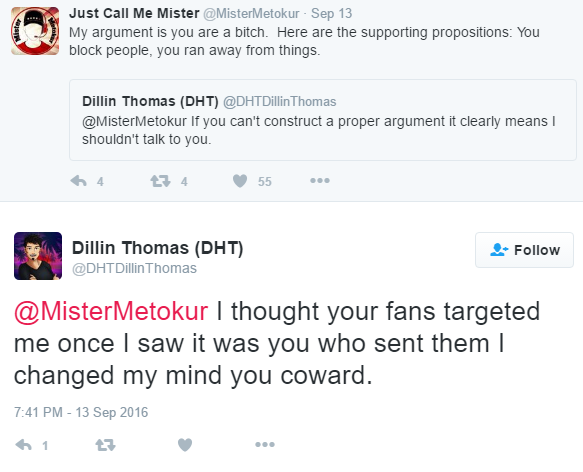Screen dimensions: 583x472
Task: Reply to Dillin Thomas's main tweet
Action: point(23,445)
